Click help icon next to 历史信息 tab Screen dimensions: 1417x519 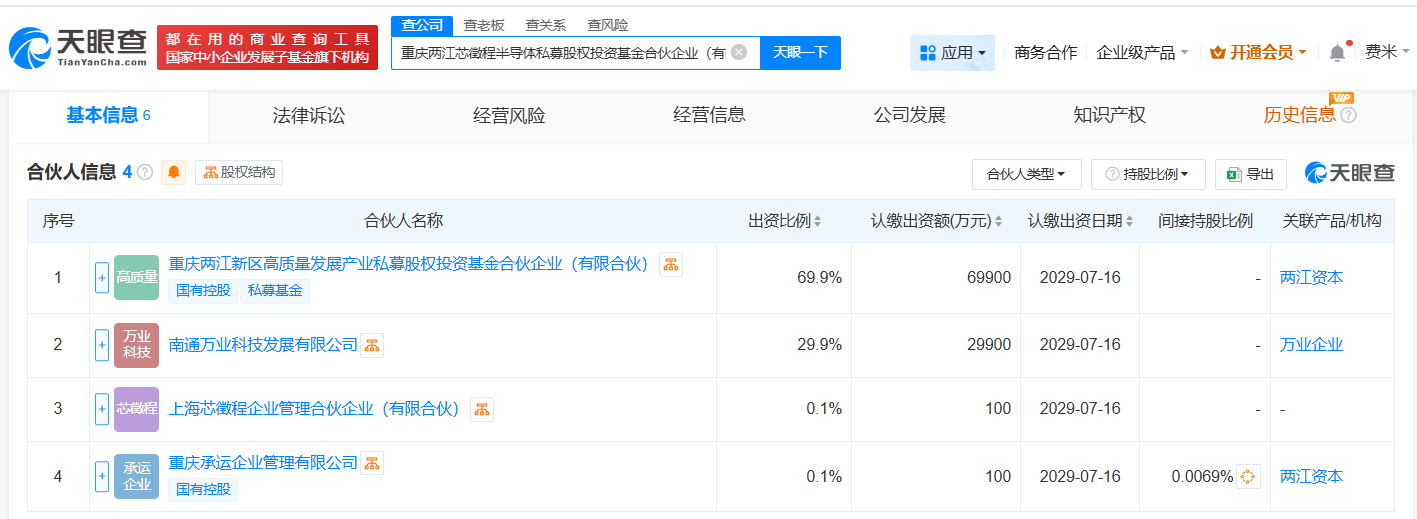pyautogui.click(x=1348, y=115)
